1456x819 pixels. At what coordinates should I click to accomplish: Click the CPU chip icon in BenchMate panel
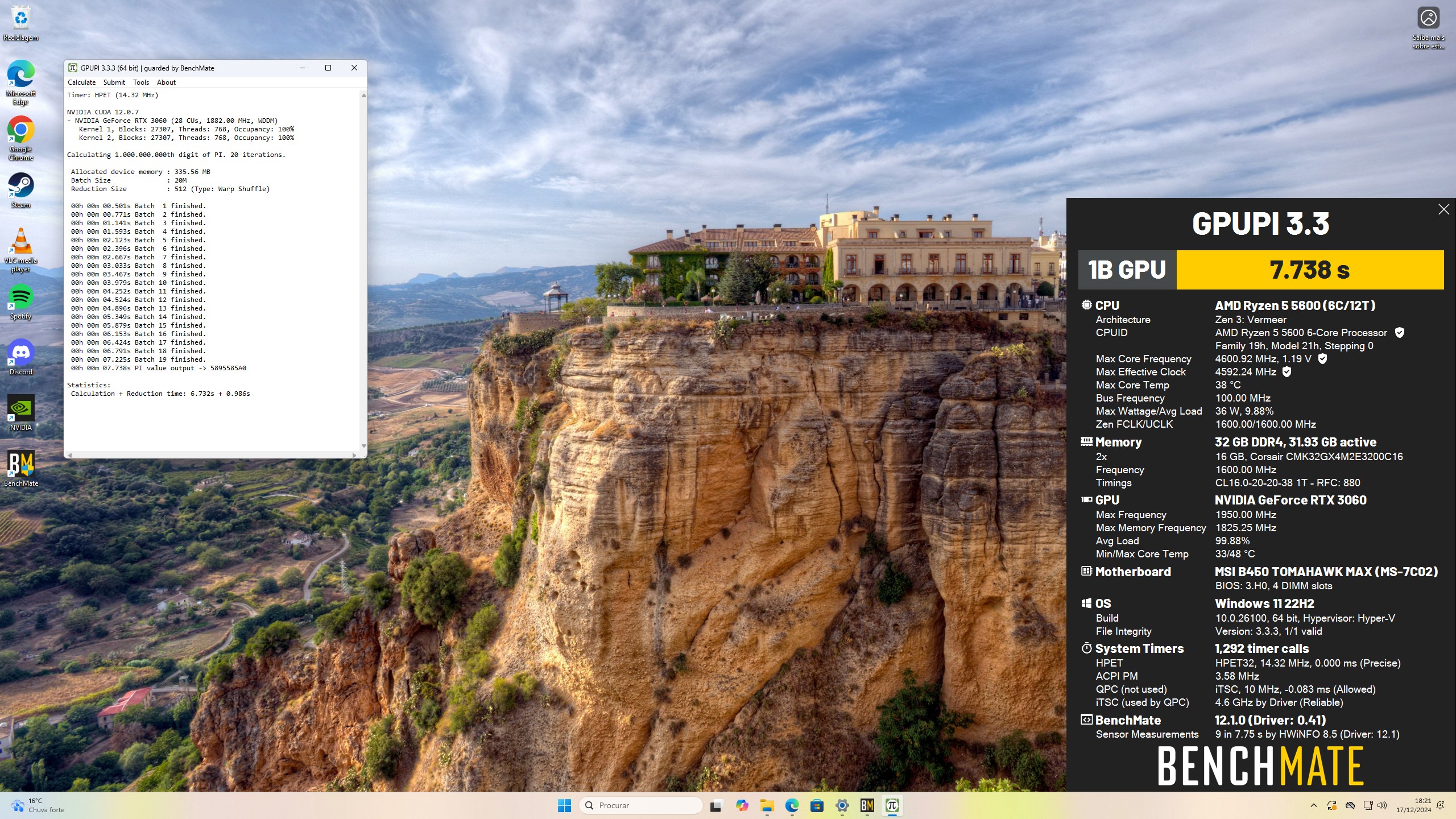tap(1086, 305)
